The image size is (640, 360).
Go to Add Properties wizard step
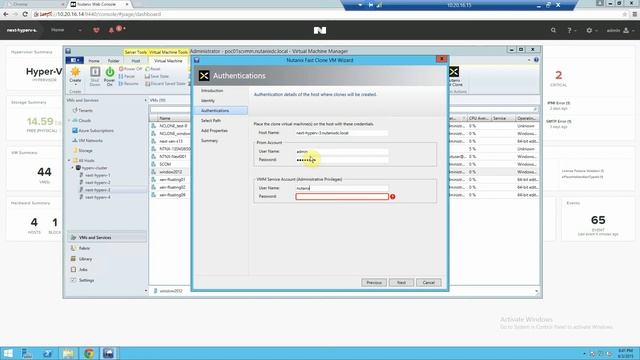point(214,131)
